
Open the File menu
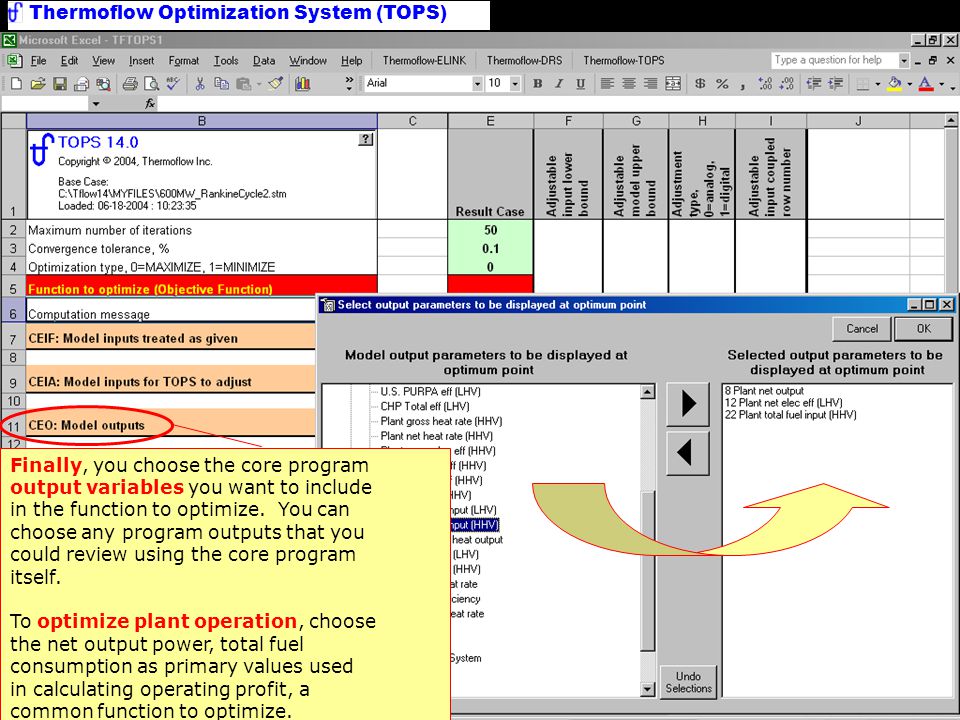pos(38,61)
